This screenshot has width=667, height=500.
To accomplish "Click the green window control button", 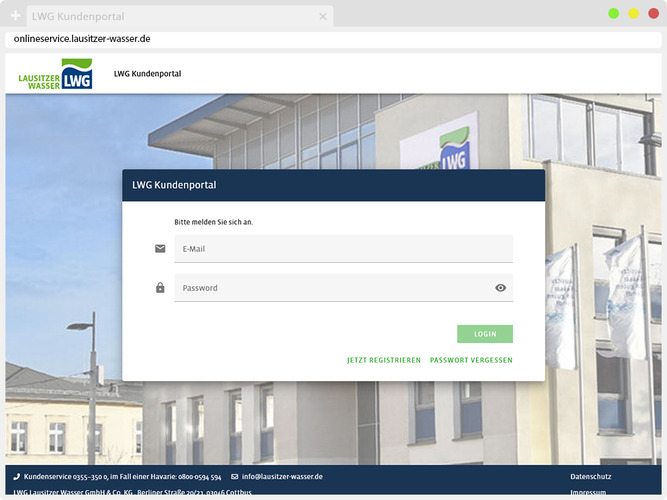I will (613, 13).
